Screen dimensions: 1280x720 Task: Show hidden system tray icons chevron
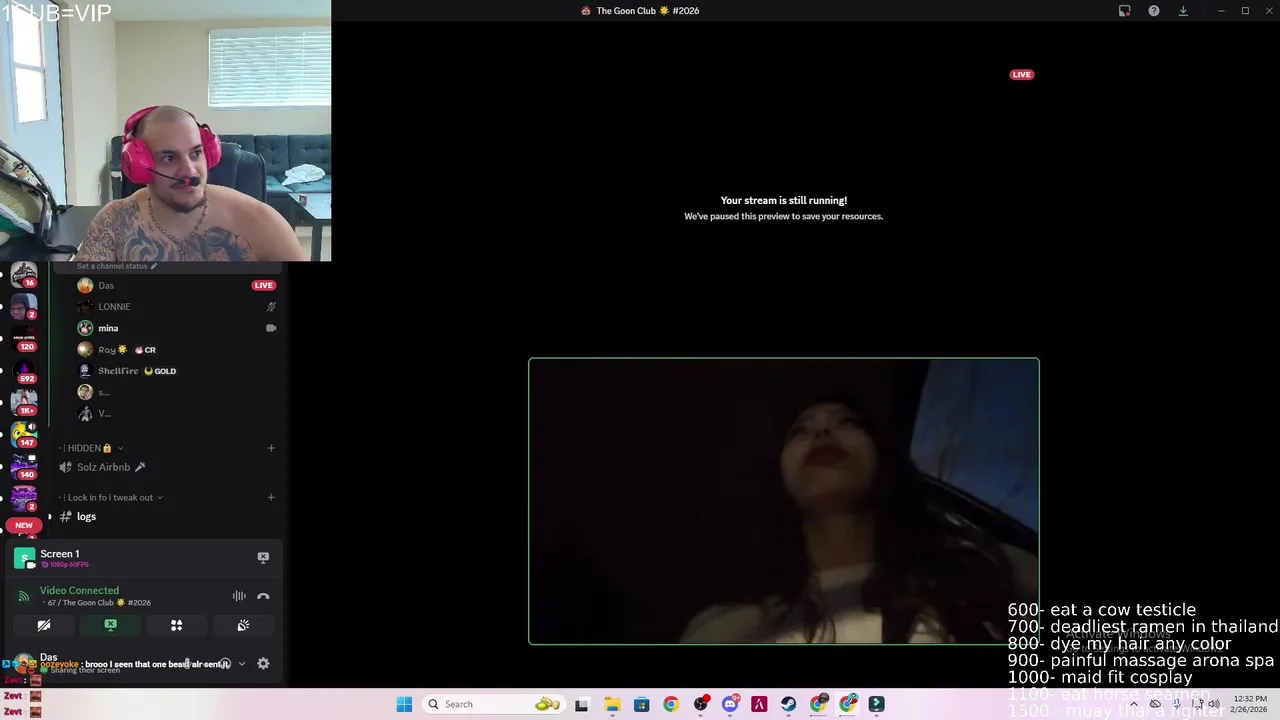1133,704
